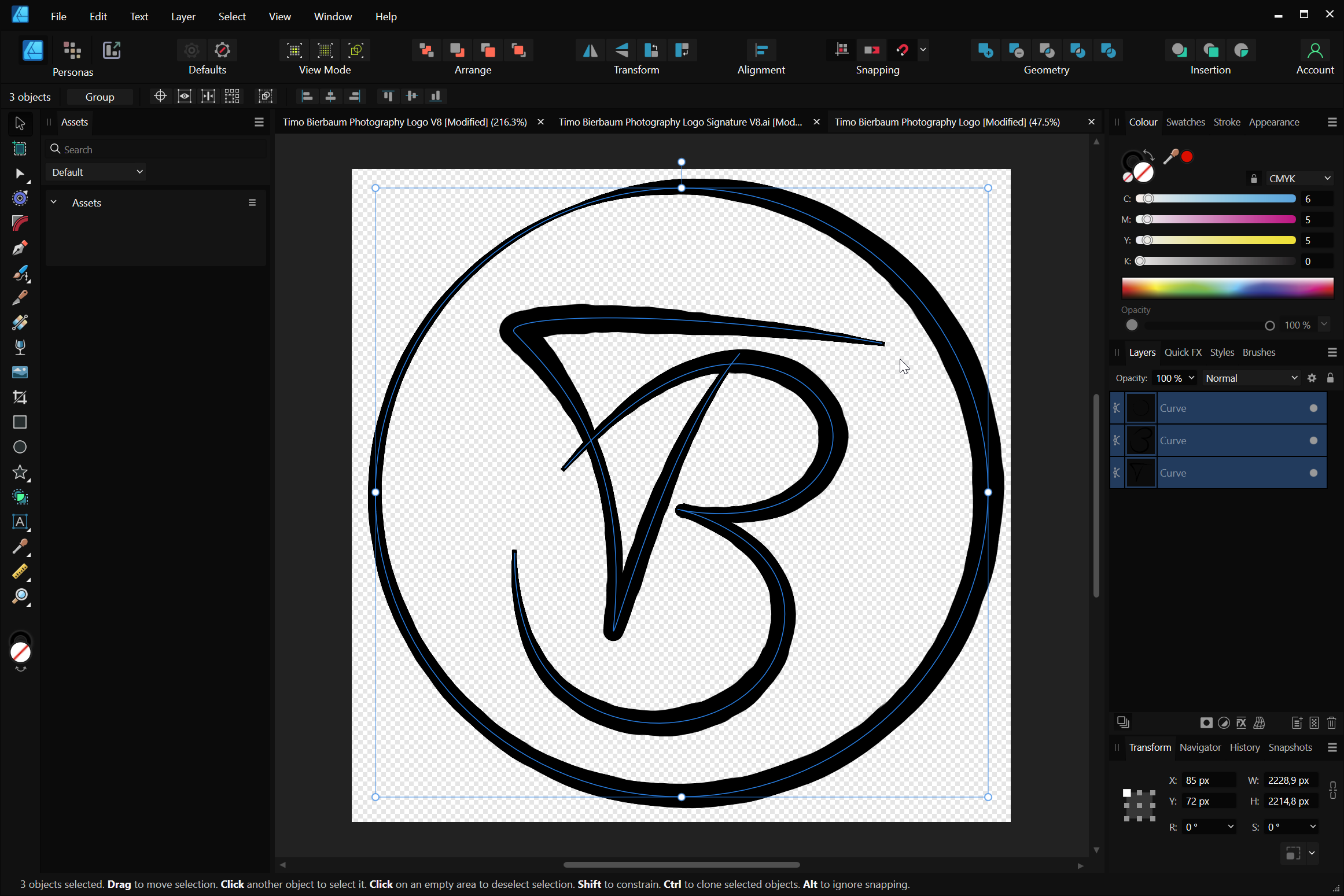
Task: Open the Normal blend mode dropdown
Action: point(1251,378)
